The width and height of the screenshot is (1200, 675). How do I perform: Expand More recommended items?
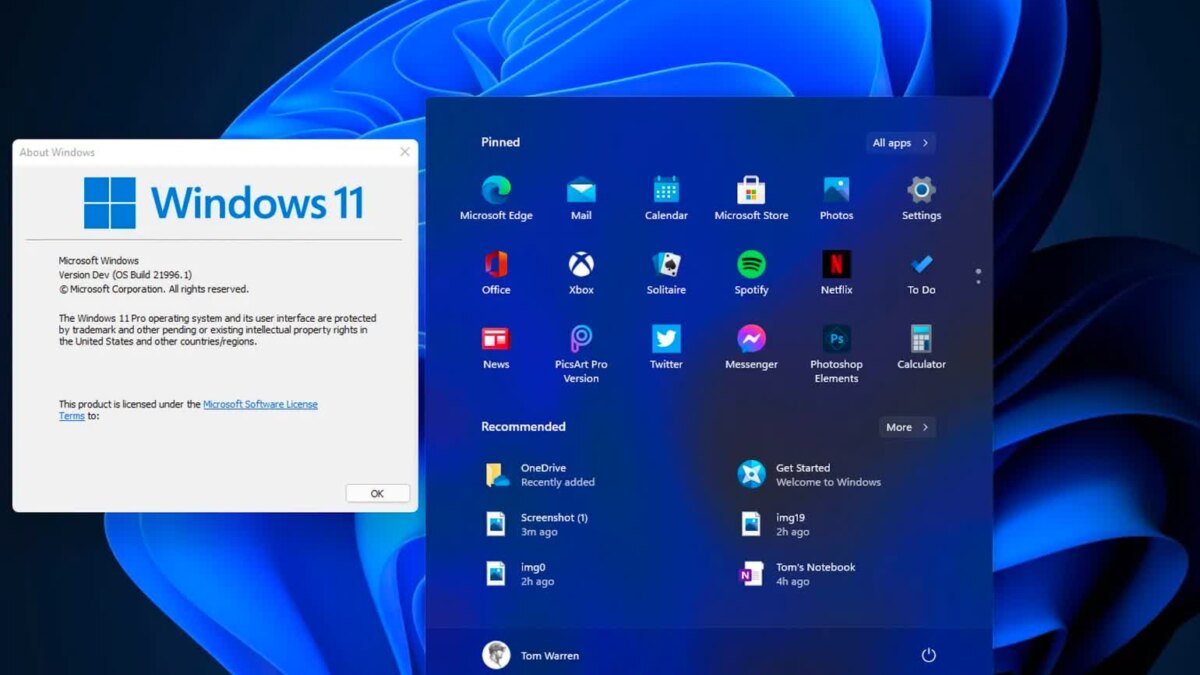pos(907,427)
